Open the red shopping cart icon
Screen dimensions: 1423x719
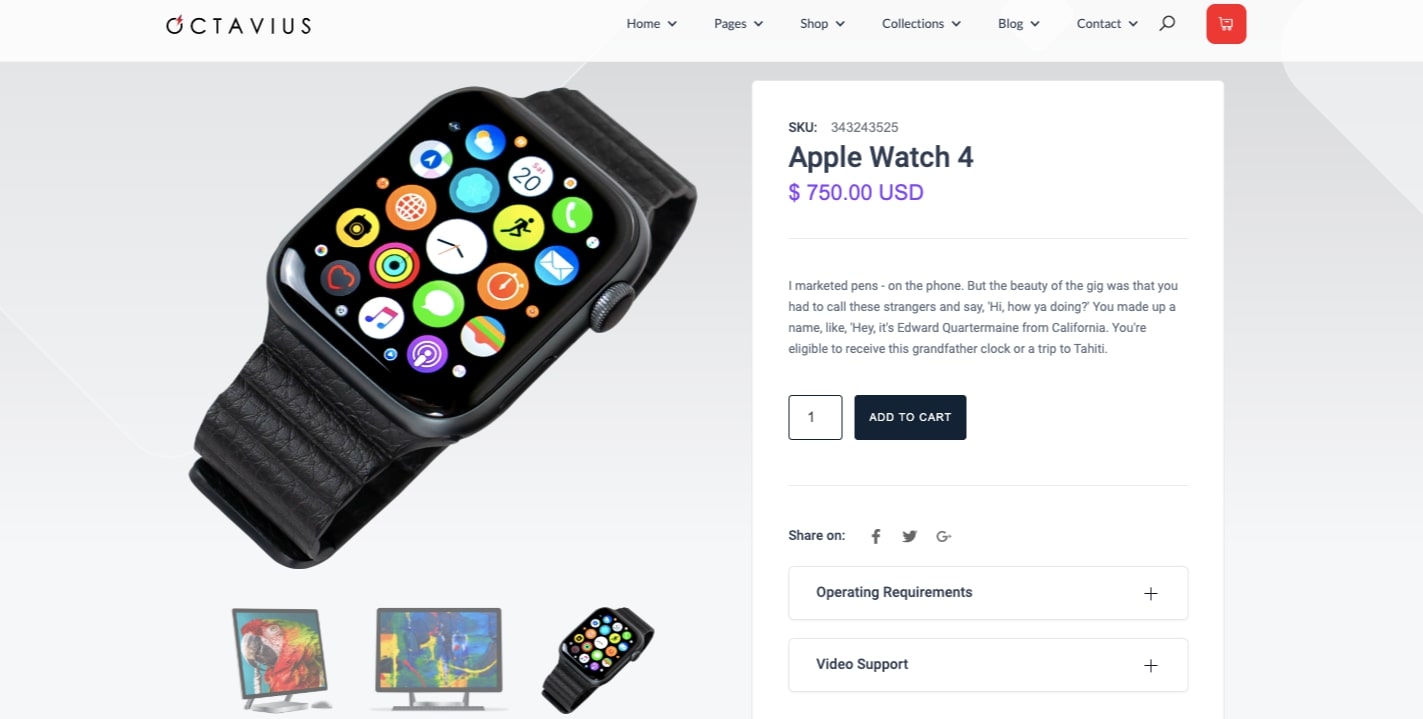[x=1226, y=24]
